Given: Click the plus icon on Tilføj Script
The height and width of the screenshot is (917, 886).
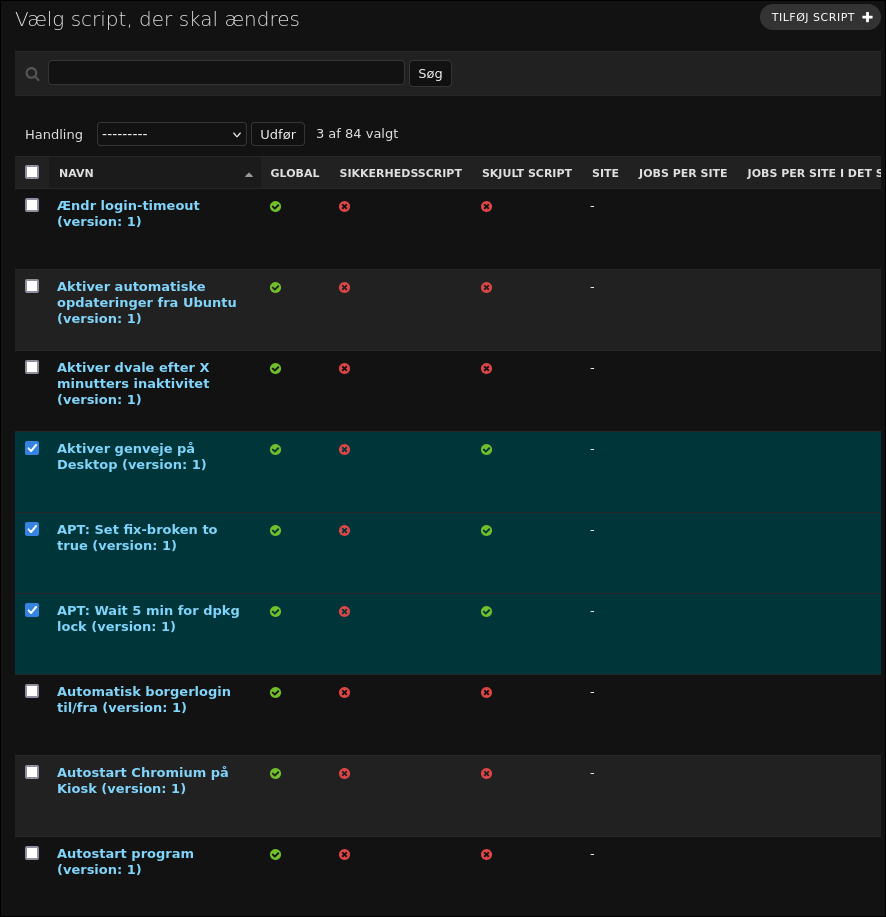Looking at the screenshot, I should point(867,17).
